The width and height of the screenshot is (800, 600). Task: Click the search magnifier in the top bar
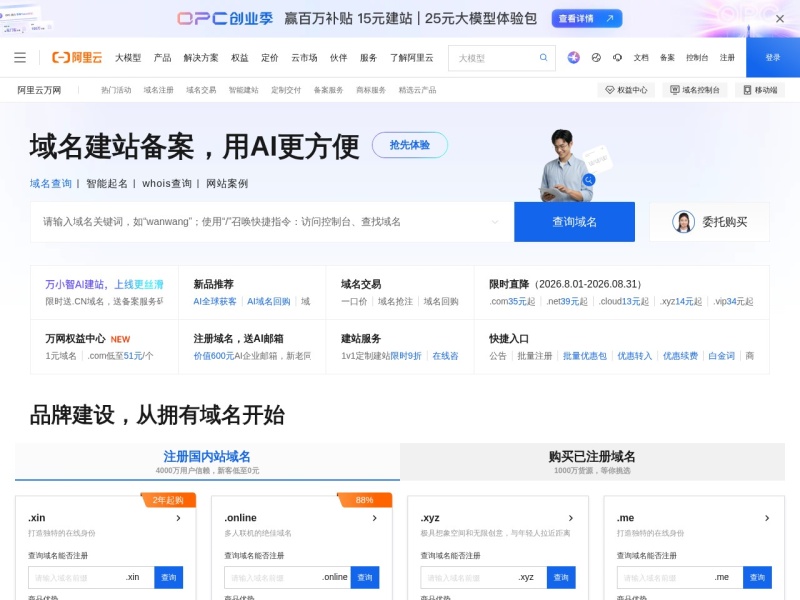click(x=543, y=57)
